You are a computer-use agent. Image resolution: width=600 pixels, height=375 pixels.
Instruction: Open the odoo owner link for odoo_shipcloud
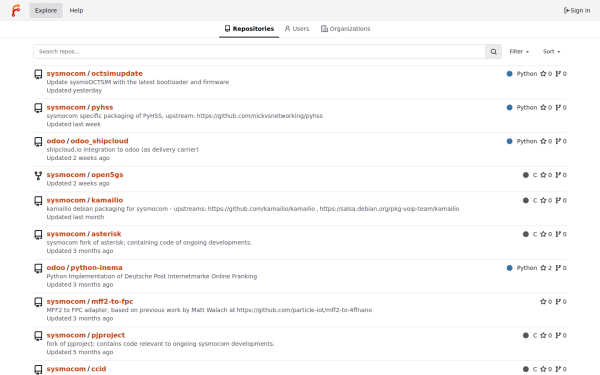click(x=56, y=141)
